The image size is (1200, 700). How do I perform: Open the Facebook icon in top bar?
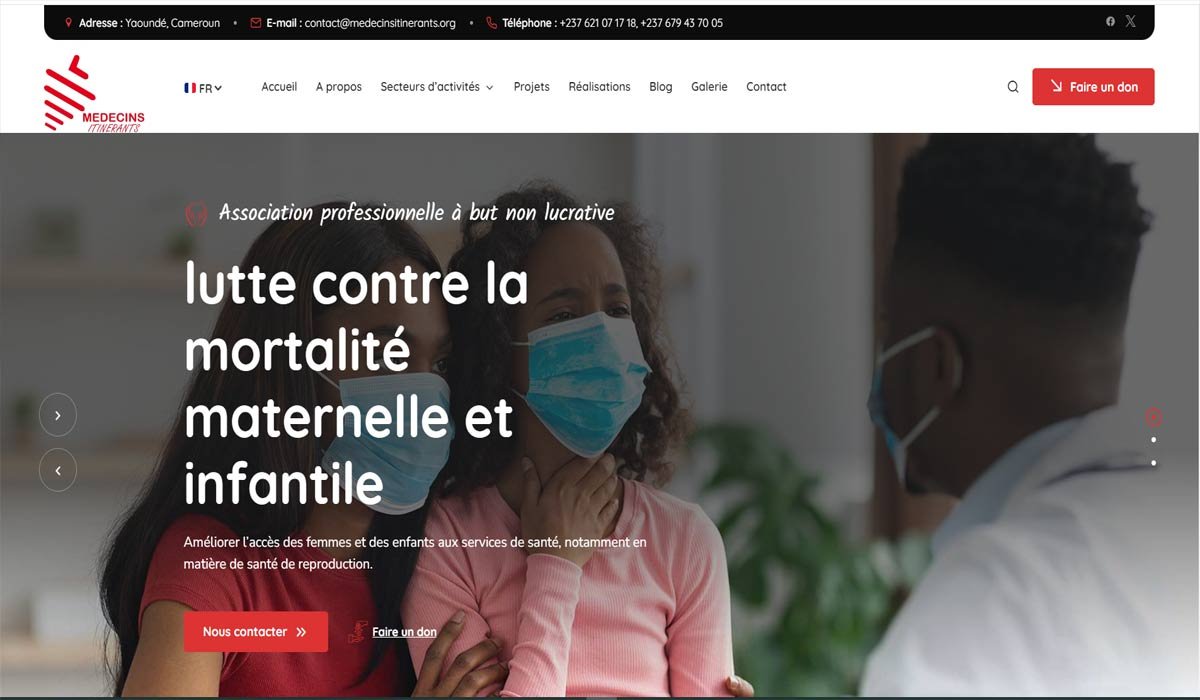click(1110, 21)
